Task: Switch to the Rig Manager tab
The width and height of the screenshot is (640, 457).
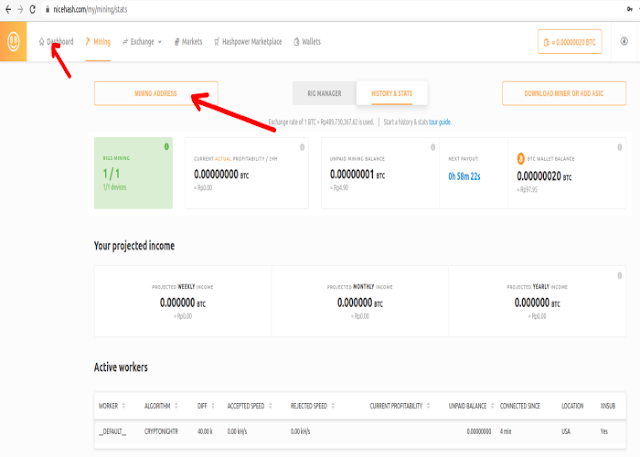Action: pyautogui.click(x=324, y=93)
